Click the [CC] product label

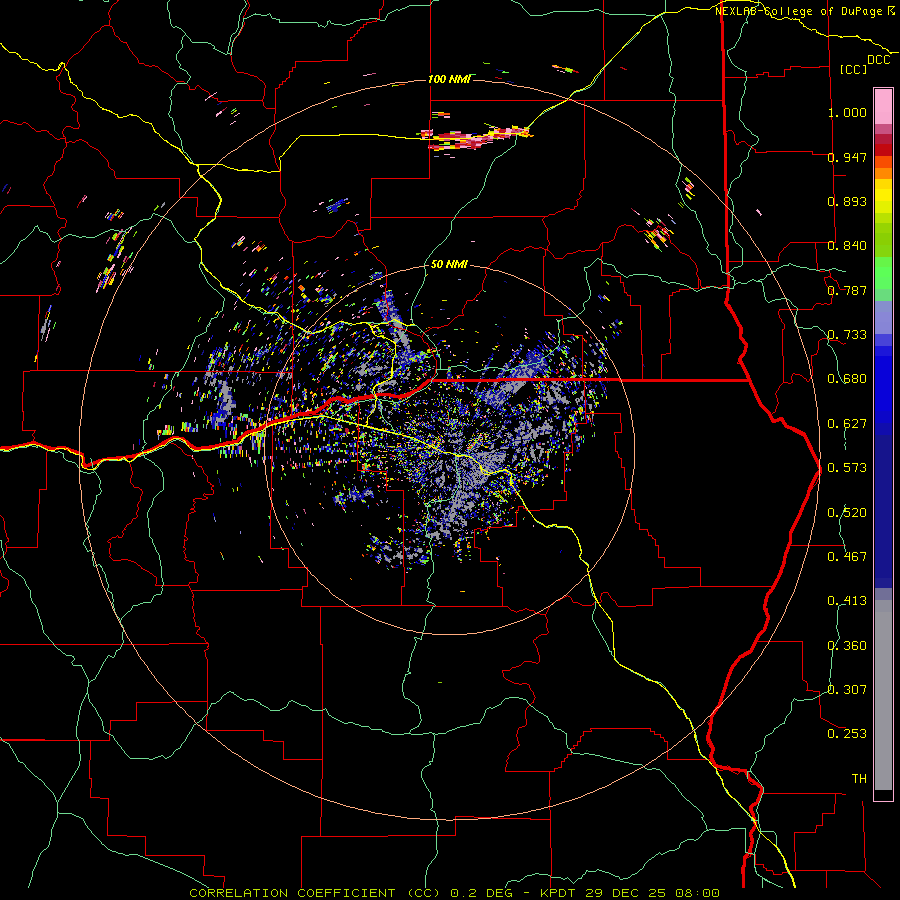pos(854,69)
